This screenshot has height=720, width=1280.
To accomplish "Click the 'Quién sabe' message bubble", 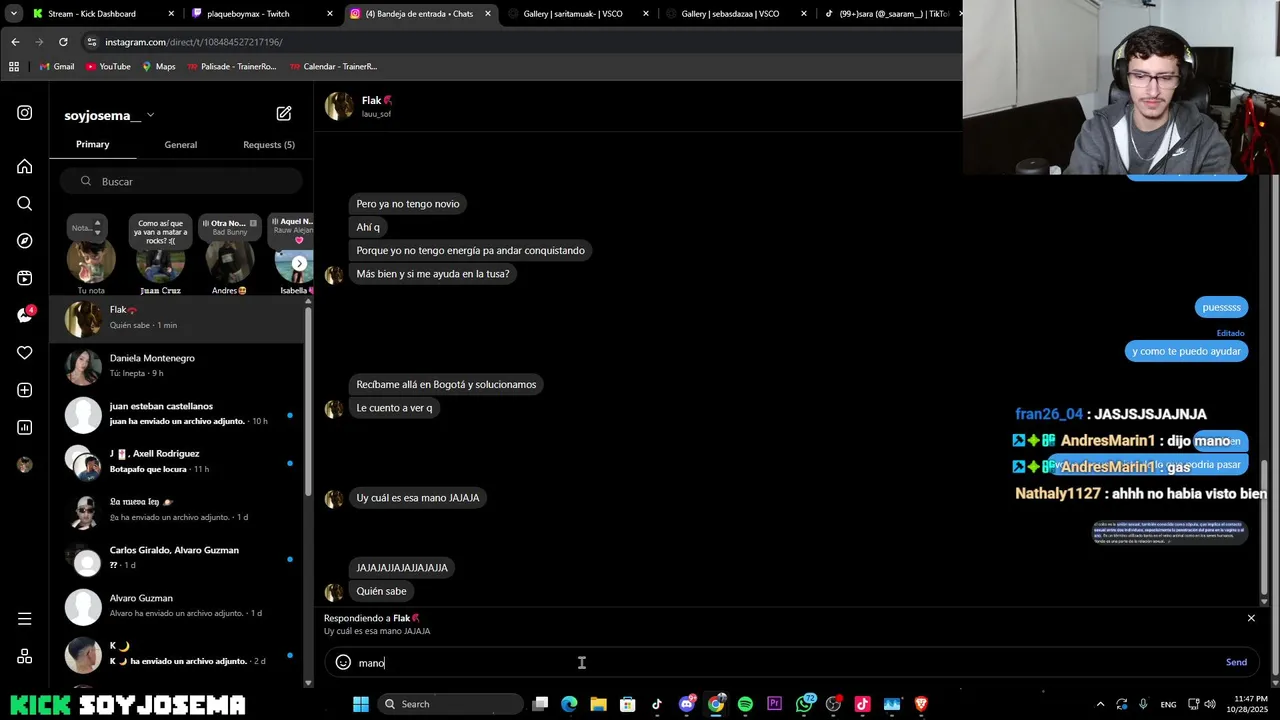I will (381, 591).
